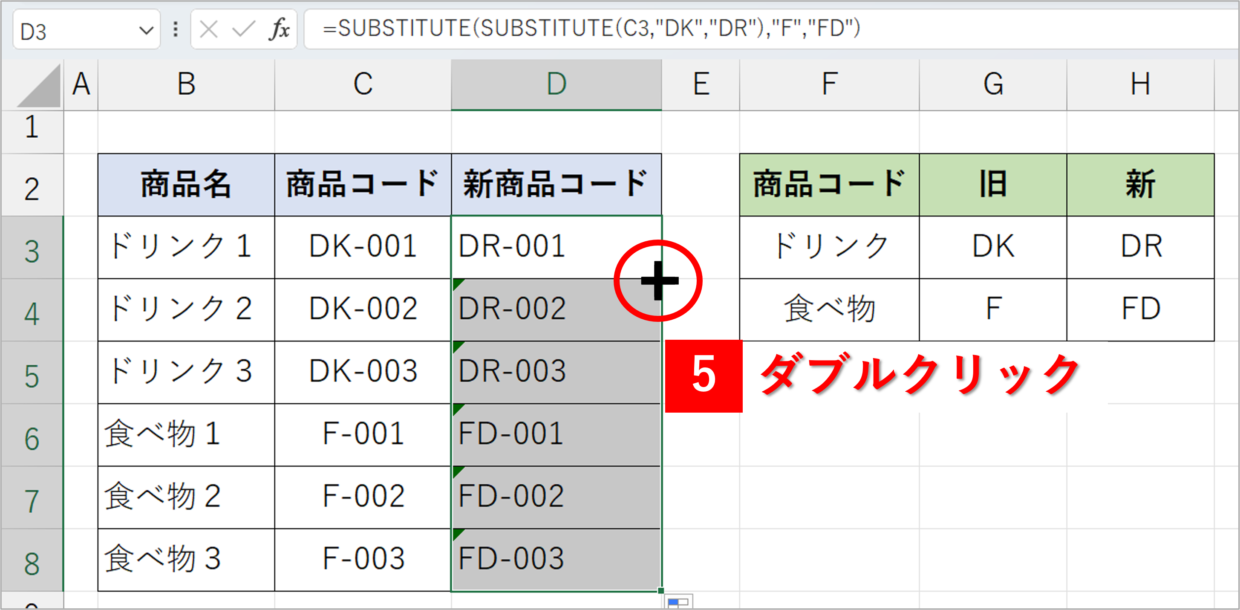Click cell F-003
The height and width of the screenshot is (610, 1240).
click(x=363, y=560)
